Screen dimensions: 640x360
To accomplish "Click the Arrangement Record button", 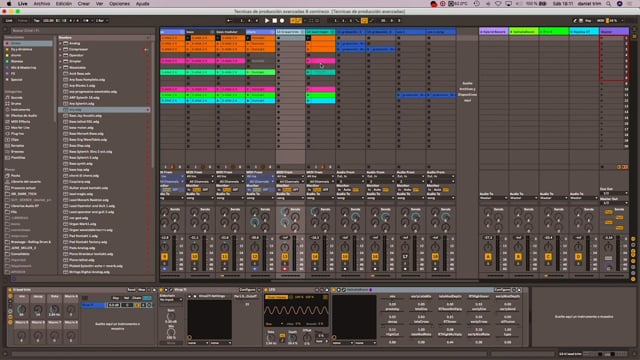I will 282,20.
